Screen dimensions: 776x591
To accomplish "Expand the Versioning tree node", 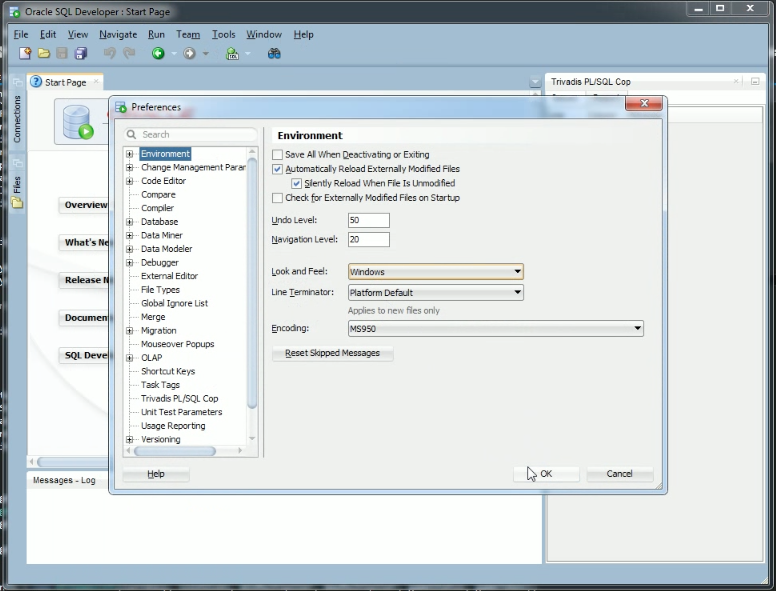I will point(130,439).
